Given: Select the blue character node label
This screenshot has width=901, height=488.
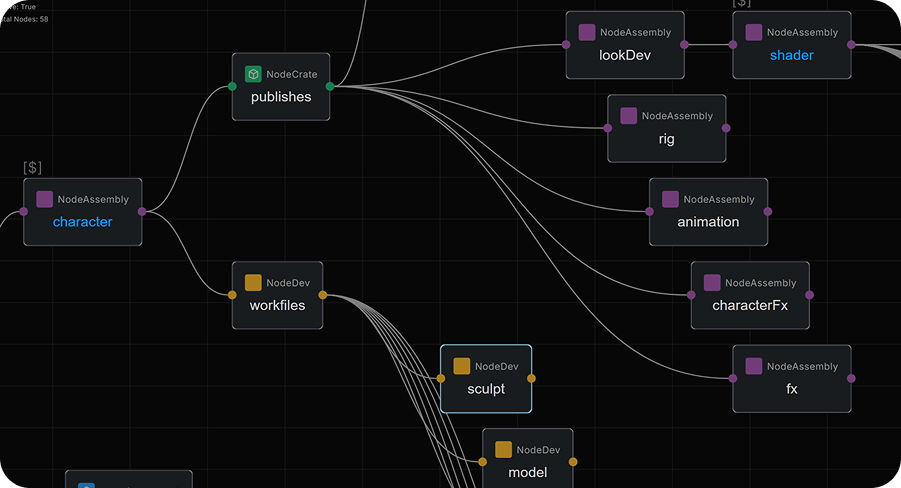Looking at the screenshot, I should click(83, 222).
